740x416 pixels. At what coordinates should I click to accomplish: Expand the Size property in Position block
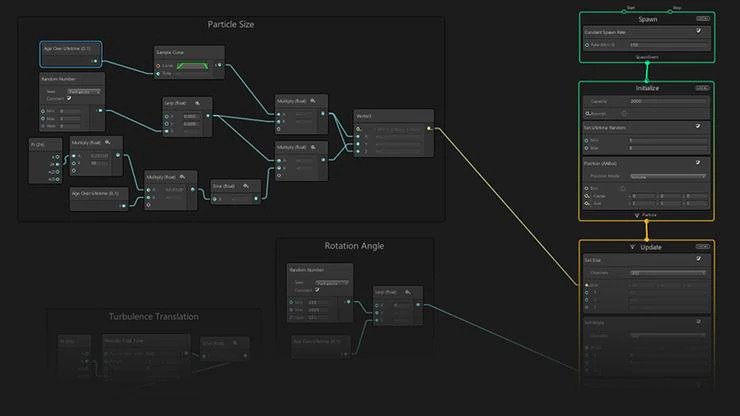tap(587, 204)
